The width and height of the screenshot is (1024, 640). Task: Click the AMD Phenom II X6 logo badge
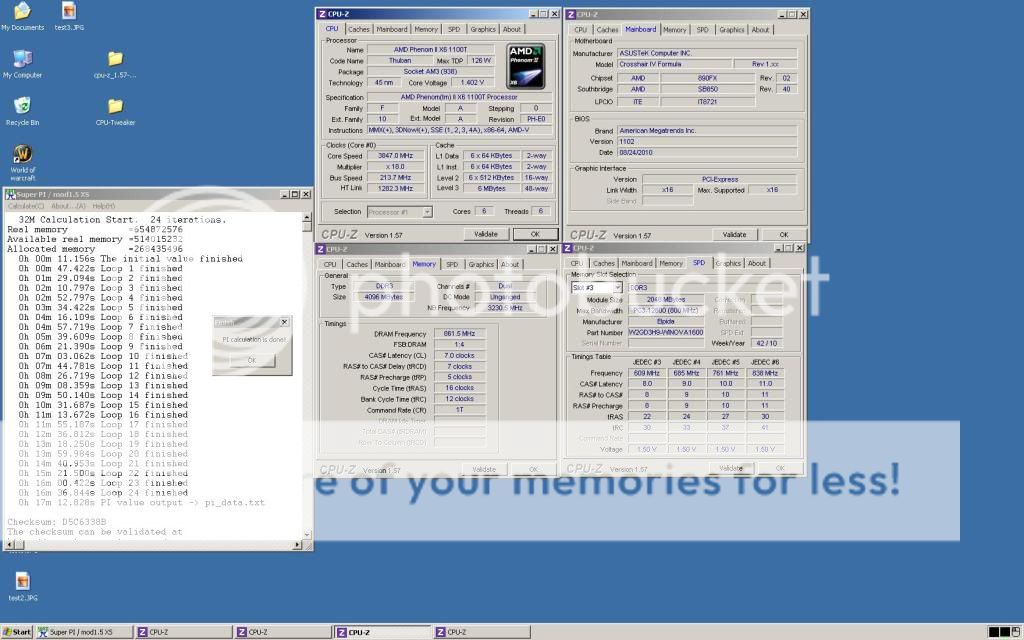525,64
